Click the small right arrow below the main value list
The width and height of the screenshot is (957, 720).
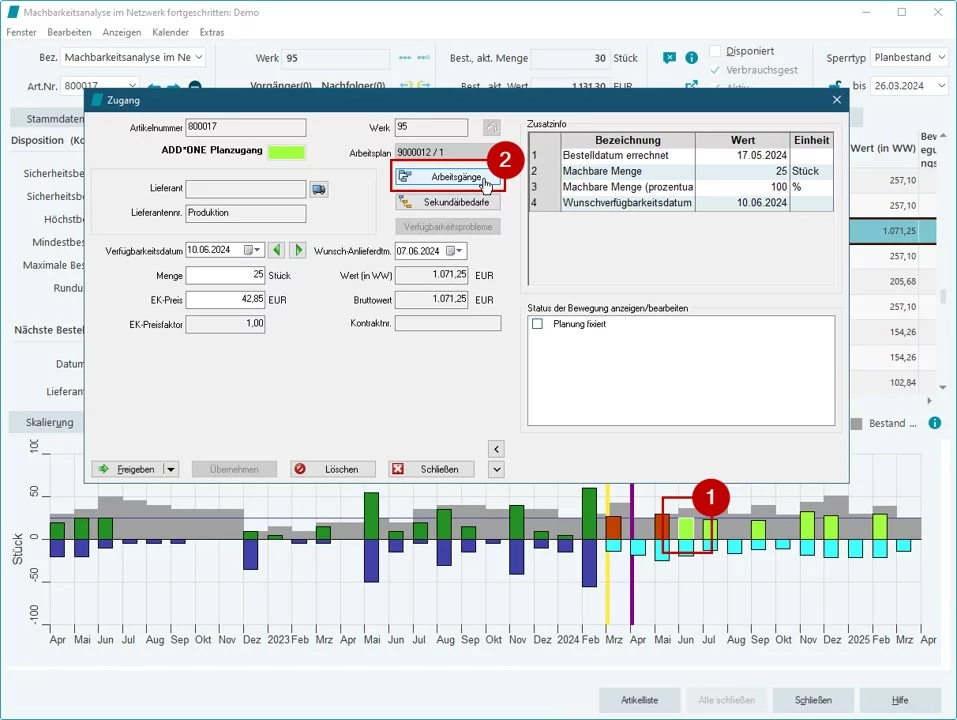930,401
